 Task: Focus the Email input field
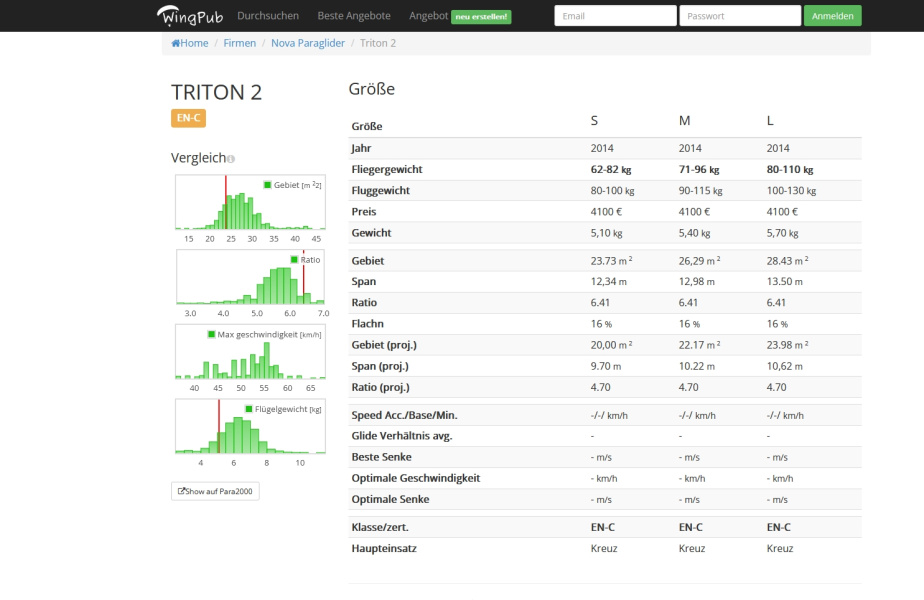[615, 16]
